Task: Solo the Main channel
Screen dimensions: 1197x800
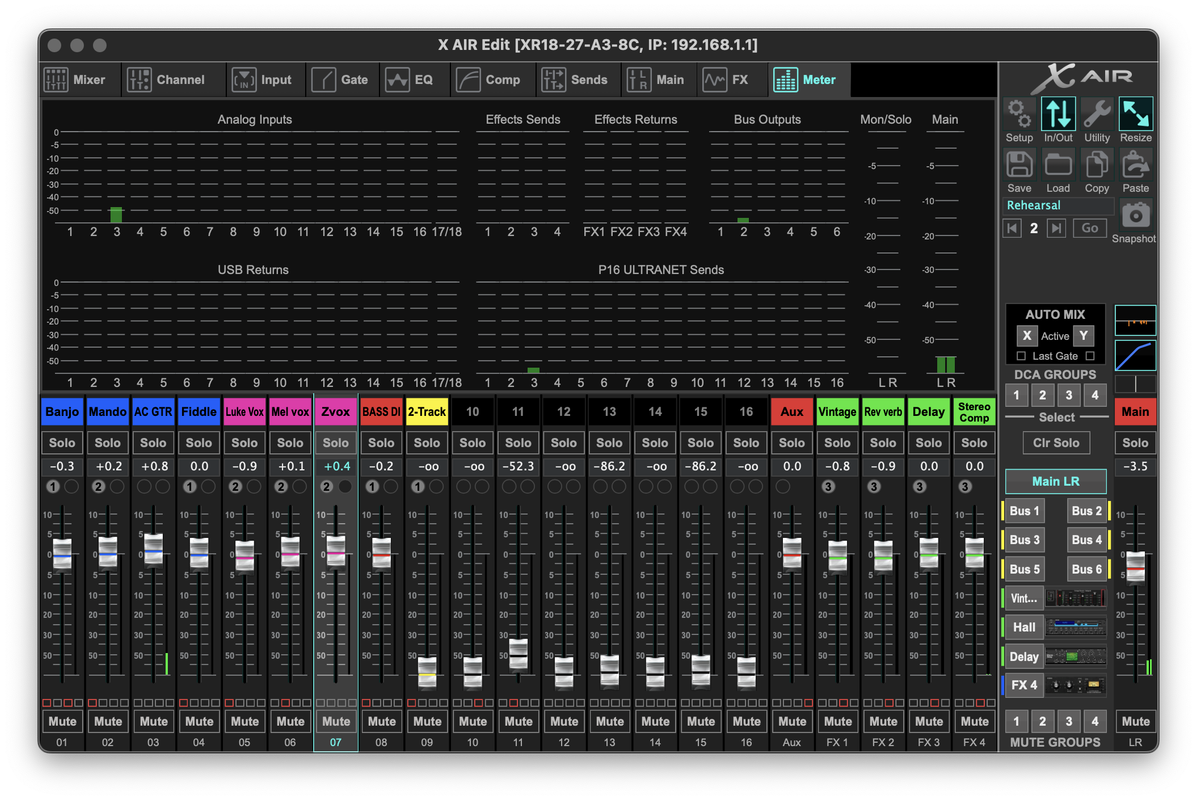Action: (1135, 443)
